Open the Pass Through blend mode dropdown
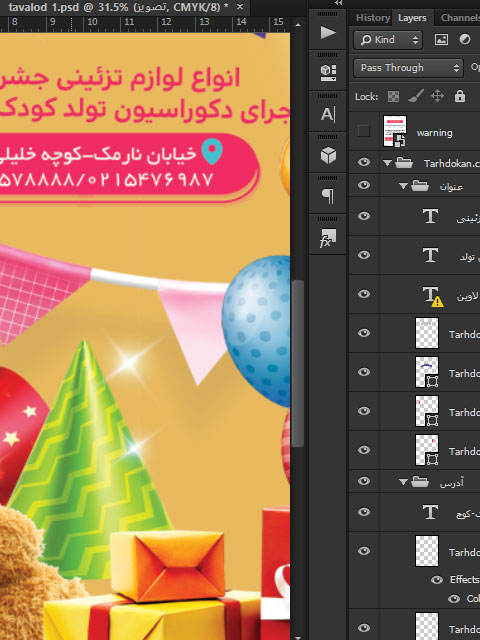Viewport: 480px width, 640px height. pyautogui.click(x=409, y=68)
